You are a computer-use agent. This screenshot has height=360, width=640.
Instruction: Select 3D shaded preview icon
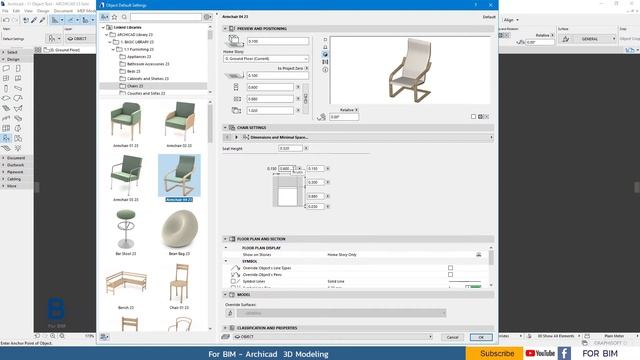coord(325,54)
